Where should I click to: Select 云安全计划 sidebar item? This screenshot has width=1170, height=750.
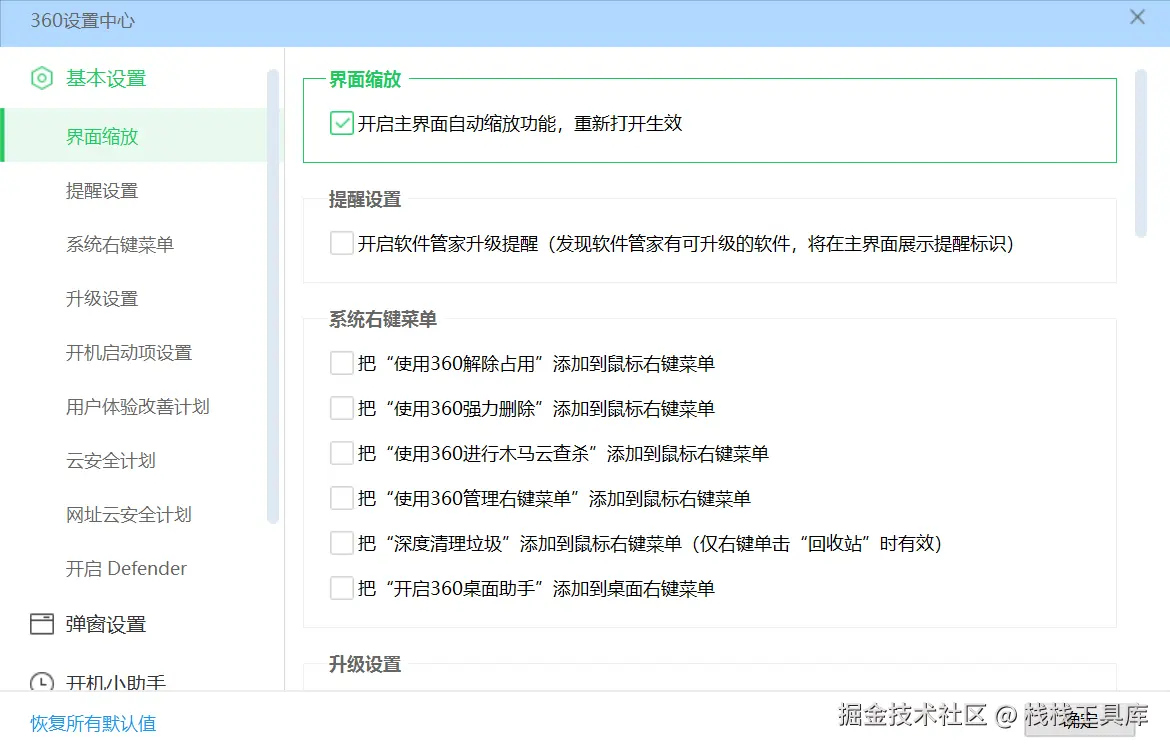pos(111,460)
